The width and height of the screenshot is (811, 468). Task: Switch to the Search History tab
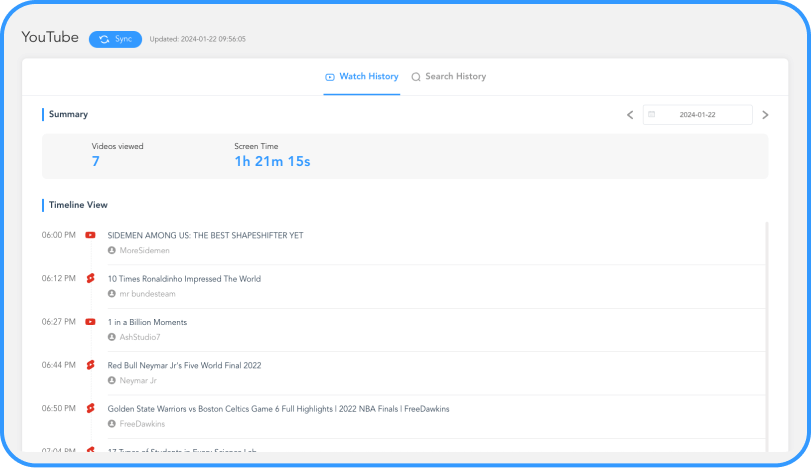pos(448,76)
